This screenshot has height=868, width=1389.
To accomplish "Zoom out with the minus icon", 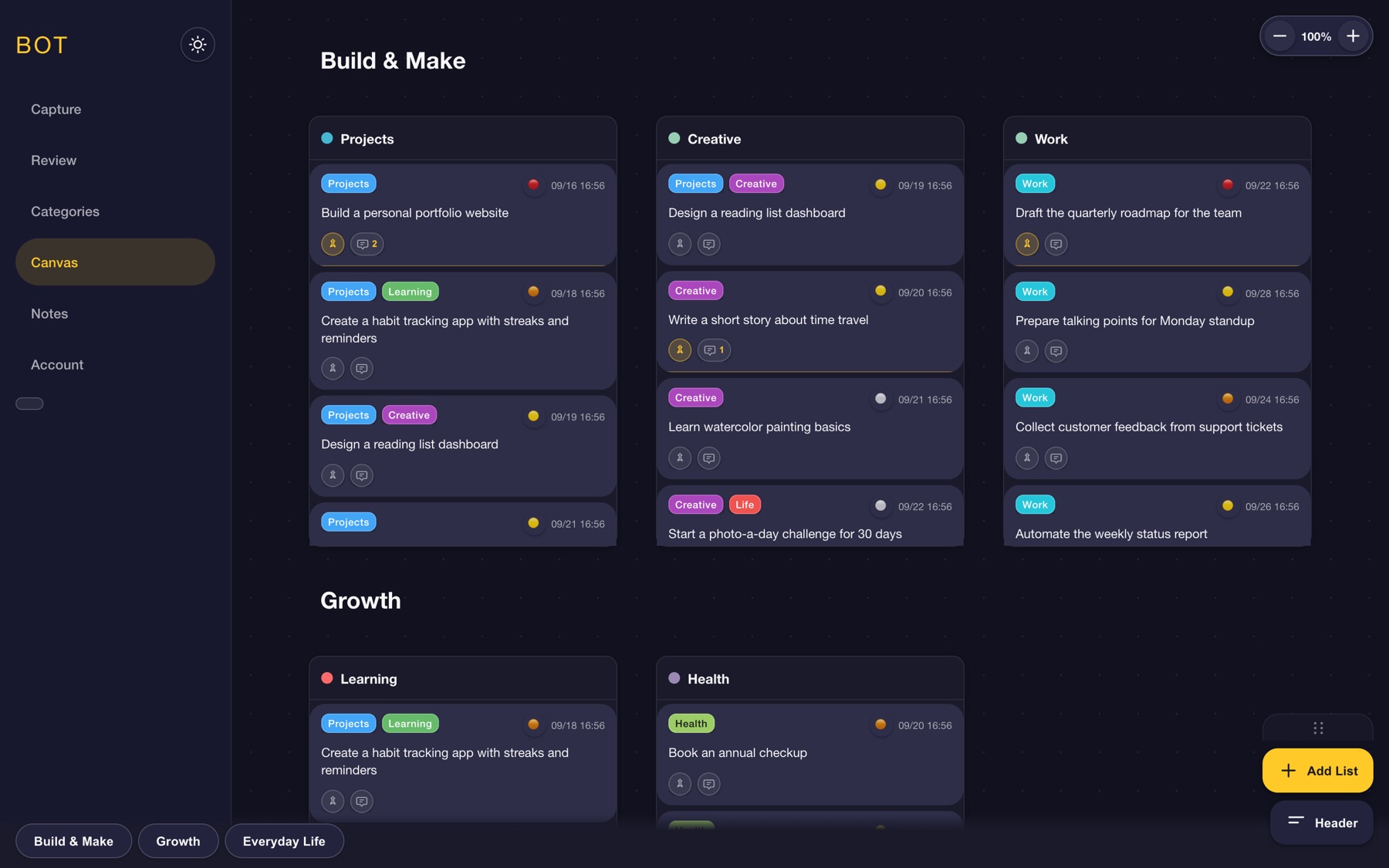I will [1279, 36].
